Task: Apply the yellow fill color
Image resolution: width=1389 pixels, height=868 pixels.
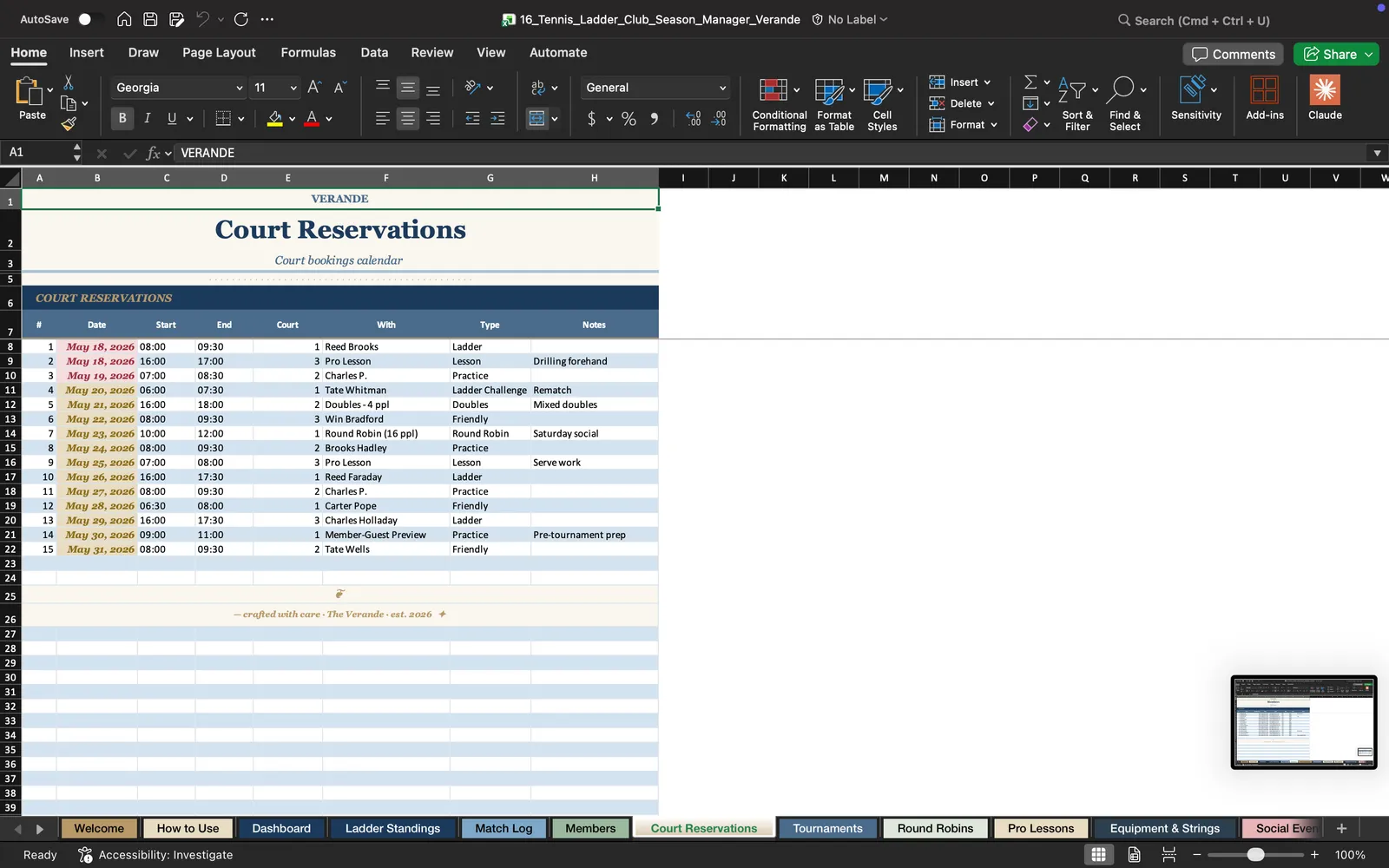Action: 274,118
